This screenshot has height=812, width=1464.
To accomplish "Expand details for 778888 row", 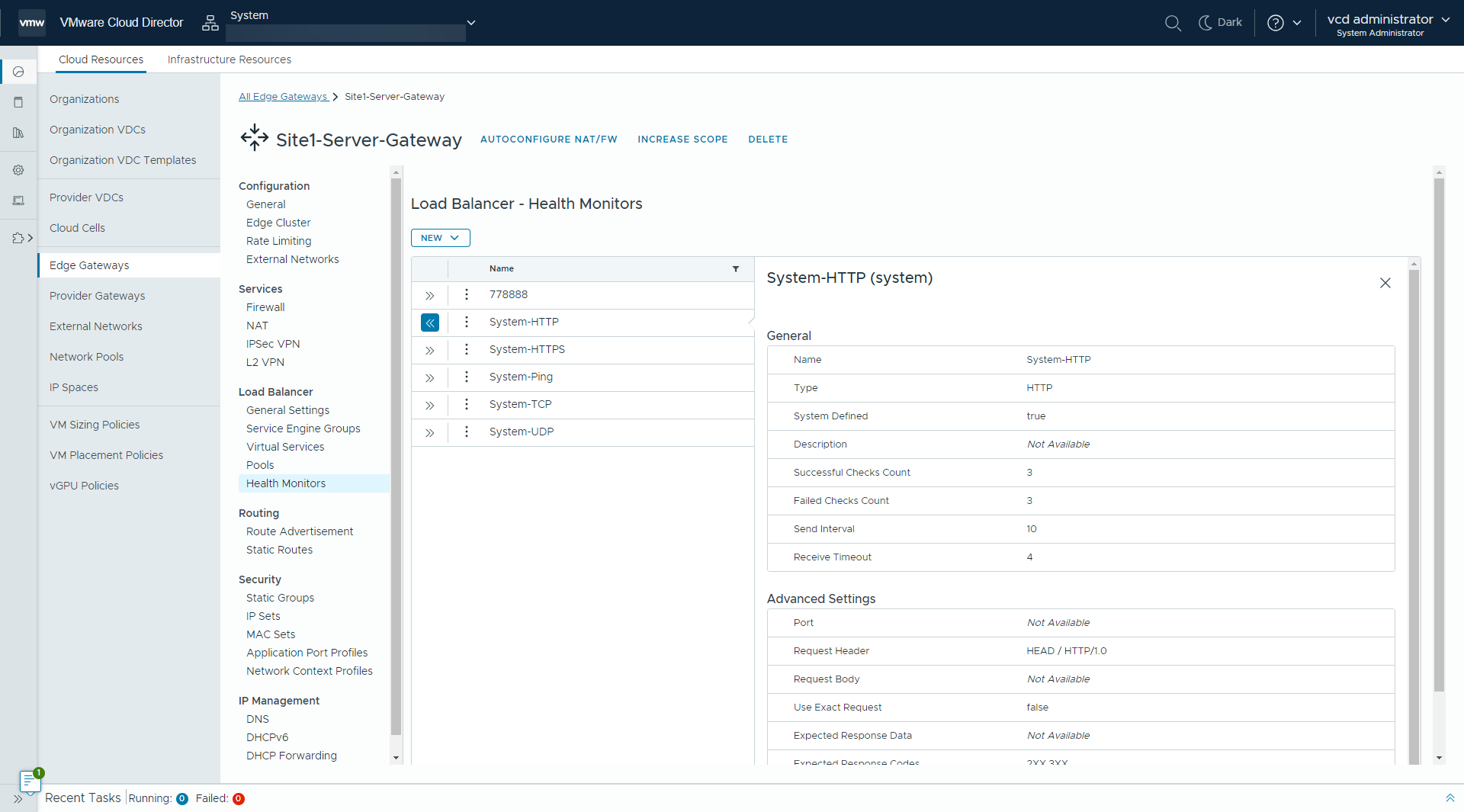I will (x=430, y=296).
